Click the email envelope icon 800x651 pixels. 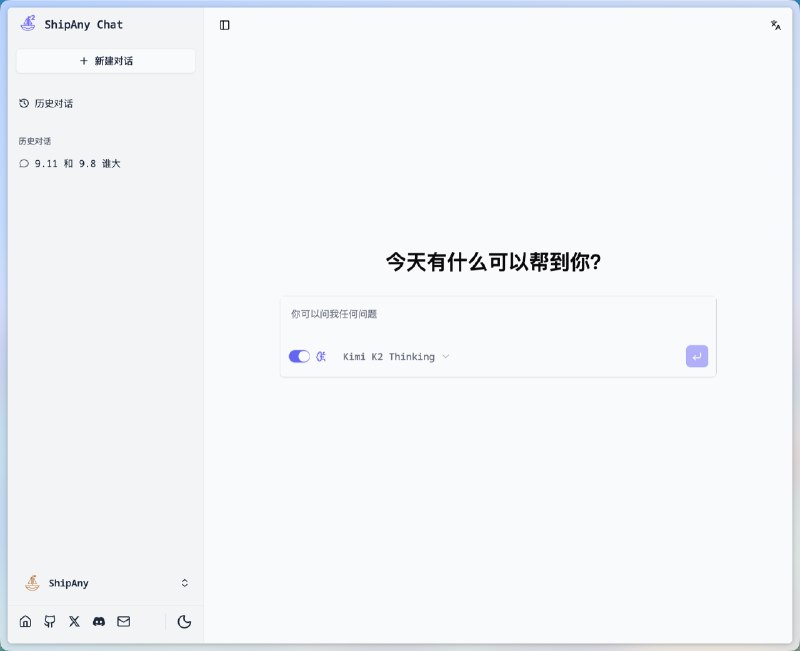123,621
